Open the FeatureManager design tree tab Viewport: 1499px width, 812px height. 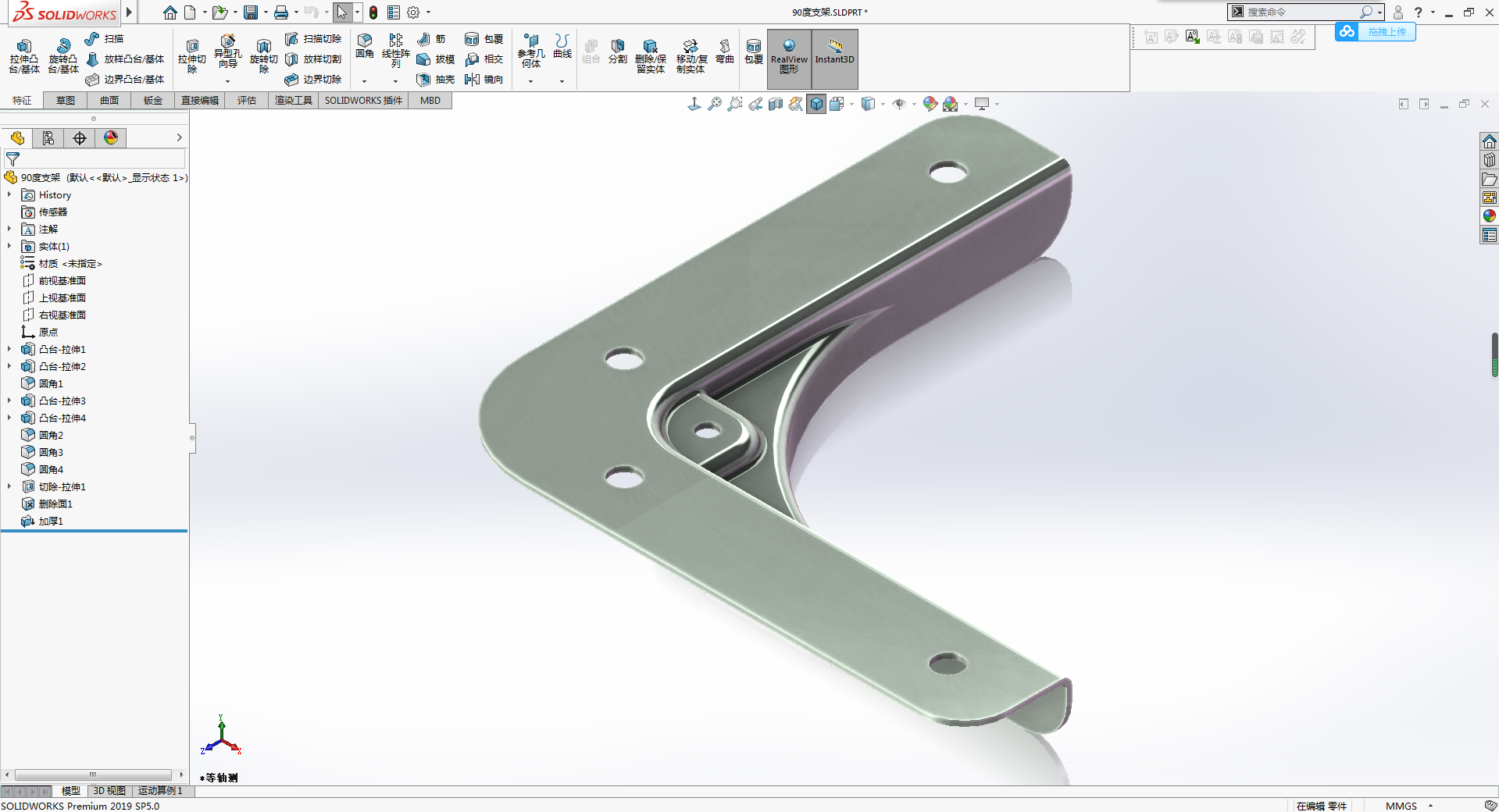click(17, 138)
